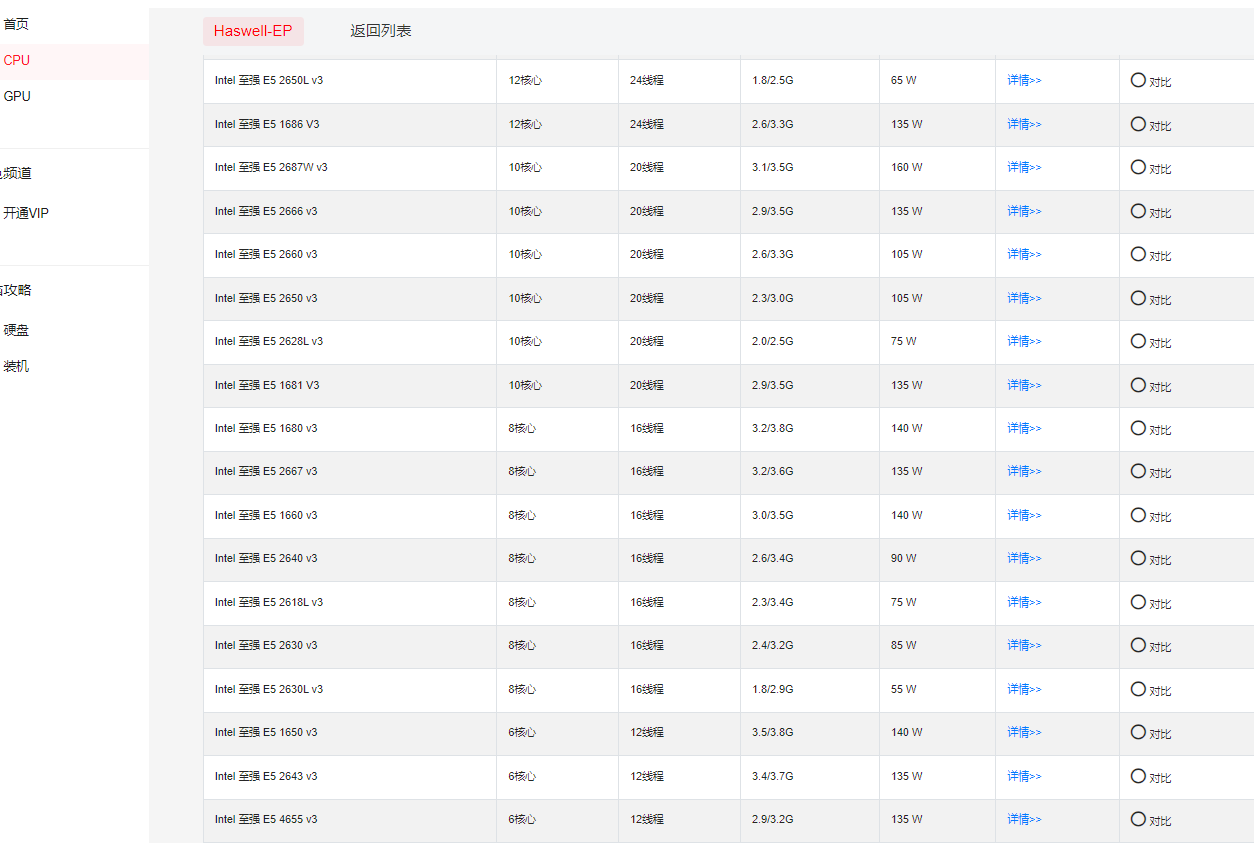
Task: View details of E5 2618L v3
Action: click(1024, 602)
